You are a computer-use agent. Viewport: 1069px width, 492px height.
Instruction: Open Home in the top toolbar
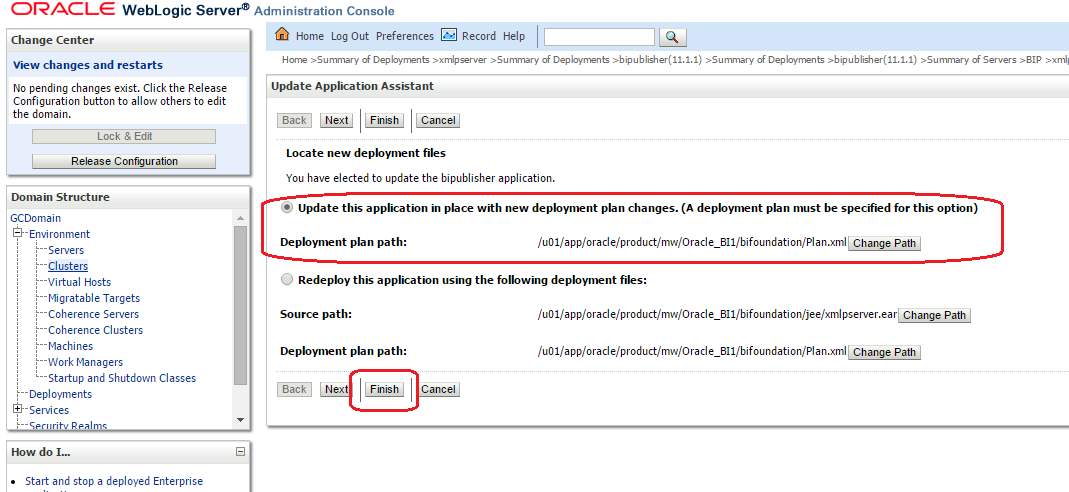310,36
